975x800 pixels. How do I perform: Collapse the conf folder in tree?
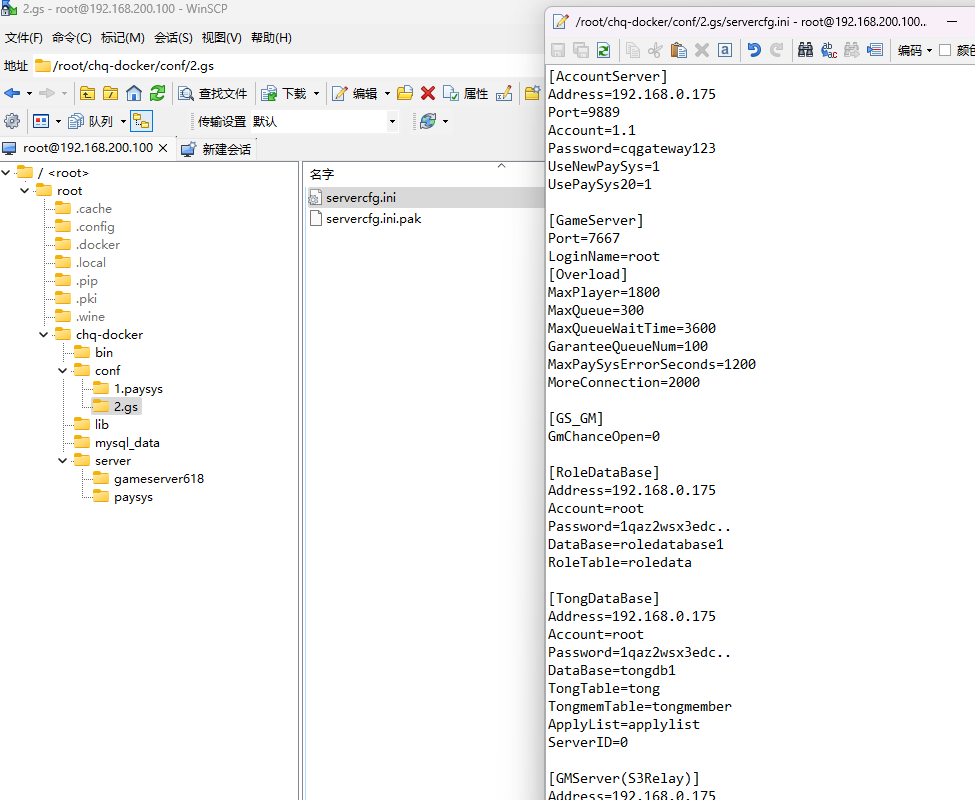[62, 371]
